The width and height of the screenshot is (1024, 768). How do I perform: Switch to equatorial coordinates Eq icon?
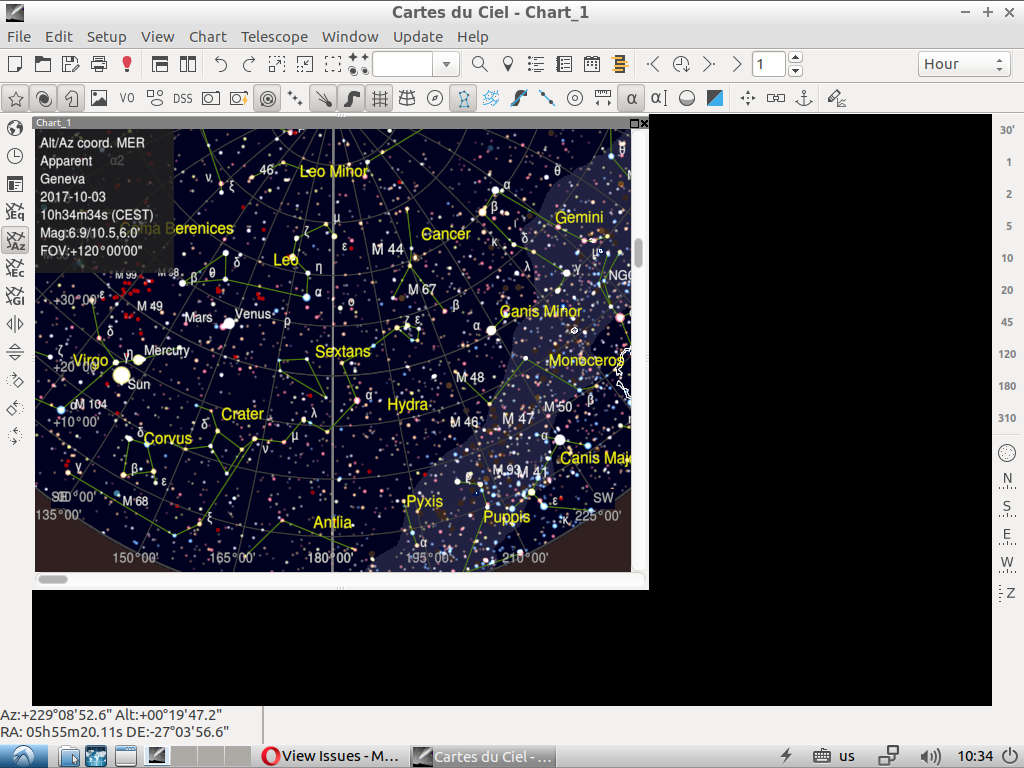[15, 212]
